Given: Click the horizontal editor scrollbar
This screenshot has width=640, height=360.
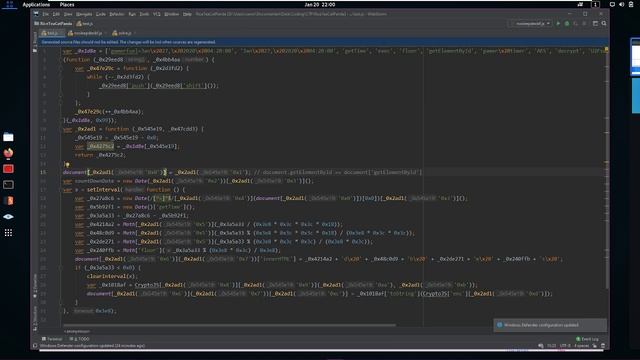Looking at the screenshot, I should [229, 325].
